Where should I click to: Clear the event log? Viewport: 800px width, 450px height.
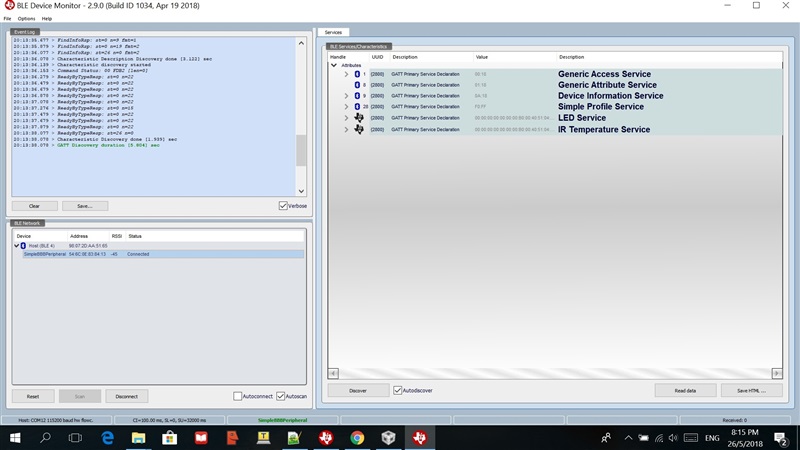point(34,206)
